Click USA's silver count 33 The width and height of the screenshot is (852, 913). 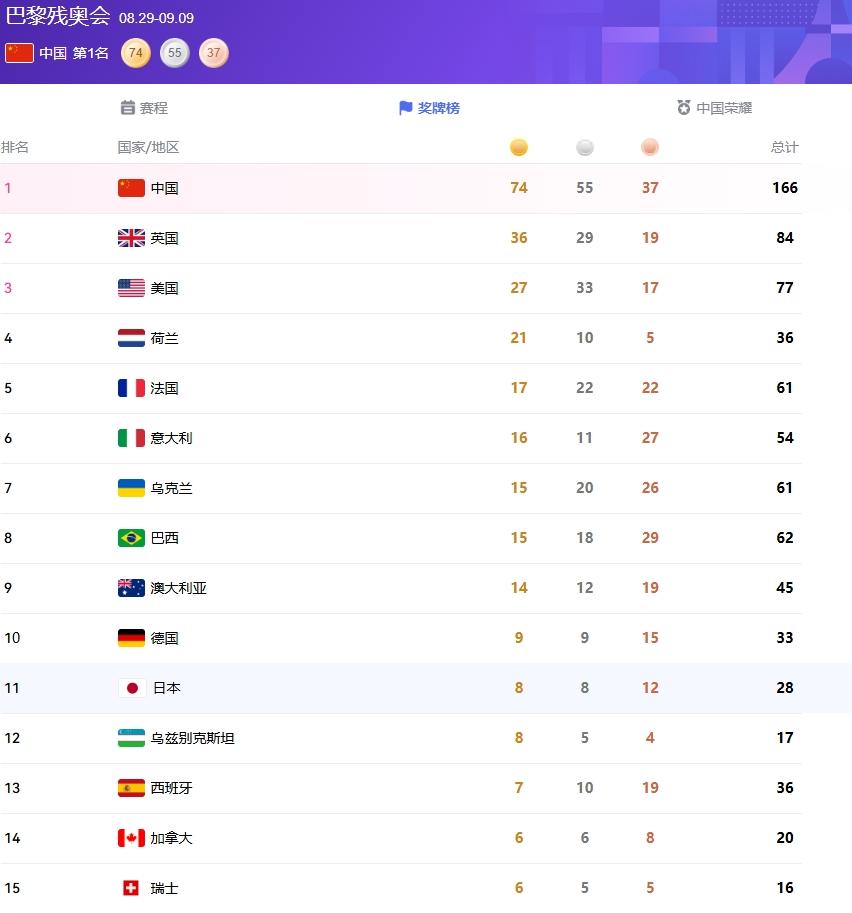[585, 288]
